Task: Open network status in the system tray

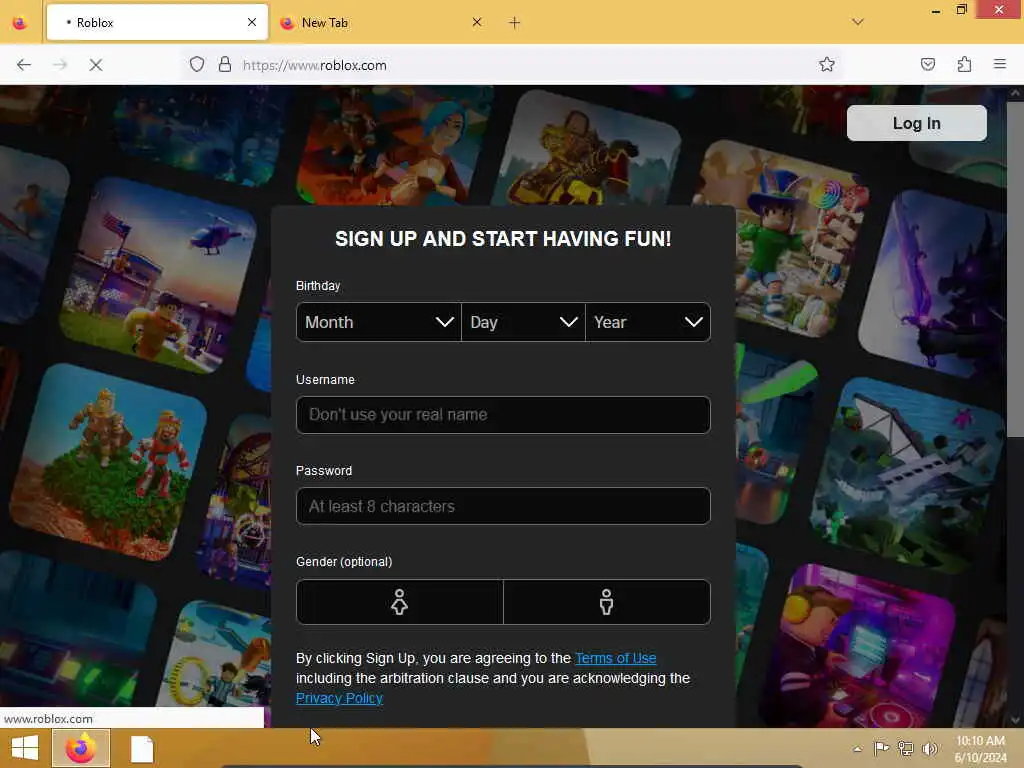Action: 905,748
